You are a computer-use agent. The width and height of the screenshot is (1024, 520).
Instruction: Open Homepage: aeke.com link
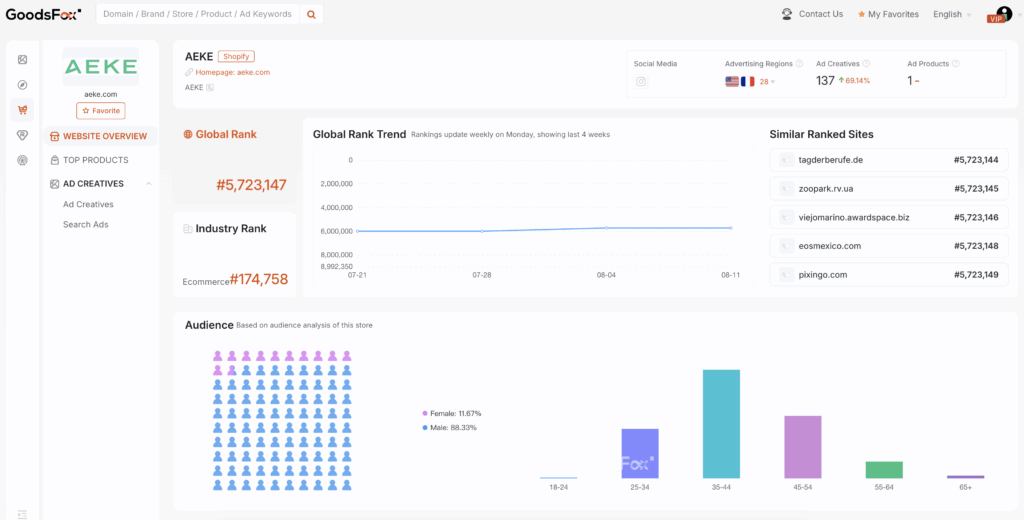pos(232,72)
